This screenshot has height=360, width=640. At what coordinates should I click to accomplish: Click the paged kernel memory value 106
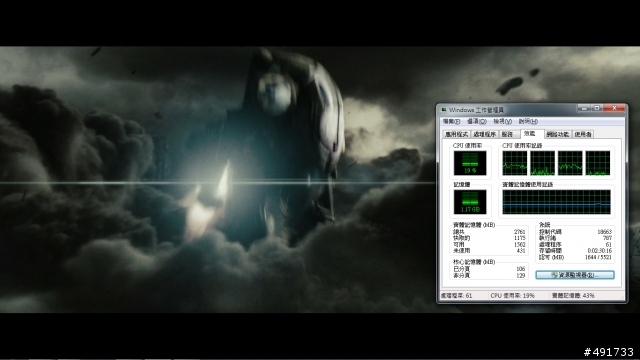click(x=520, y=269)
